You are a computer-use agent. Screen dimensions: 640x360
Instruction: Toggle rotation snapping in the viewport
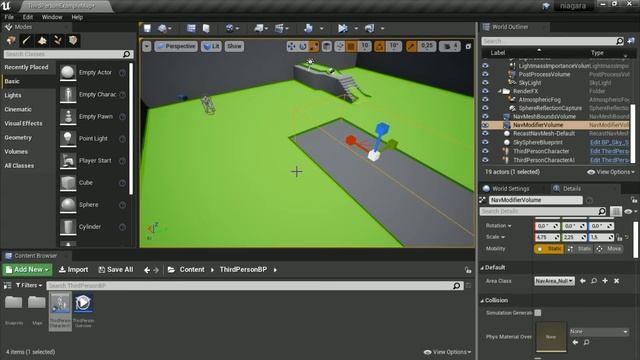tap(380, 47)
